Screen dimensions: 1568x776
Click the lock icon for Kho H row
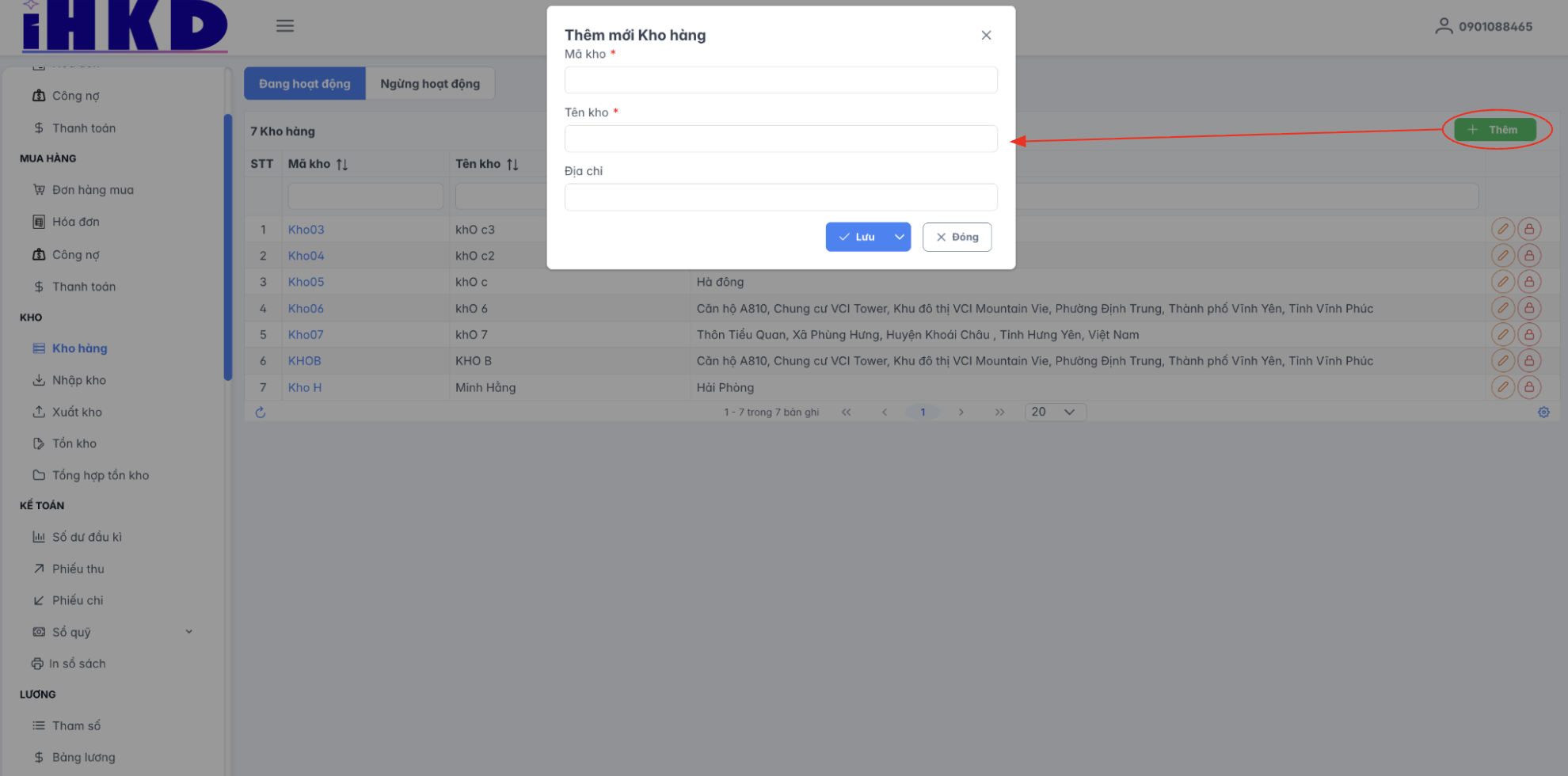point(1529,387)
